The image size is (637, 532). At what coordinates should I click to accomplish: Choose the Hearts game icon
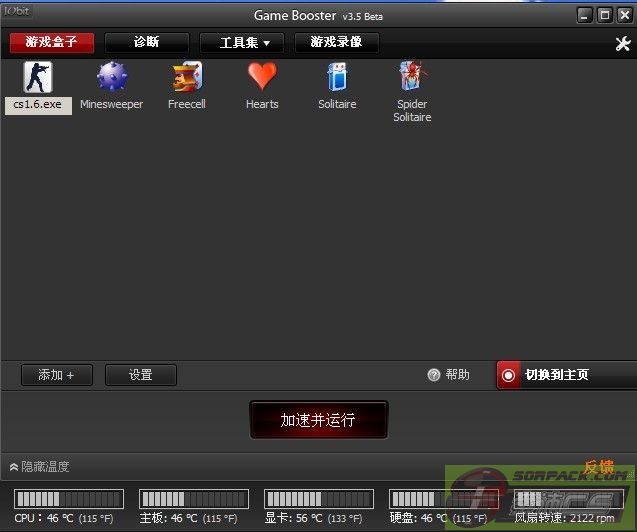coord(262,78)
